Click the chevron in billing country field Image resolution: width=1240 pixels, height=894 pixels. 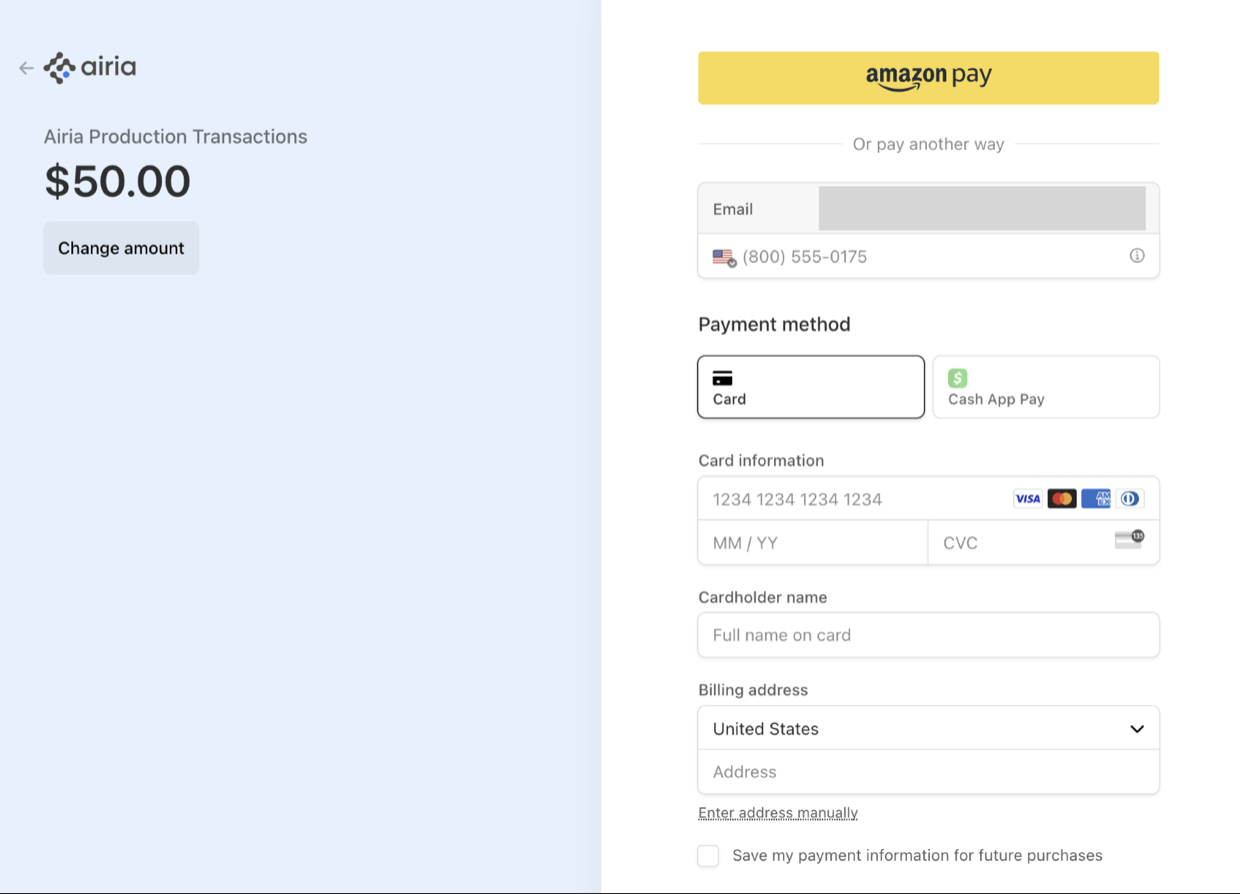[x=1137, y=729]
